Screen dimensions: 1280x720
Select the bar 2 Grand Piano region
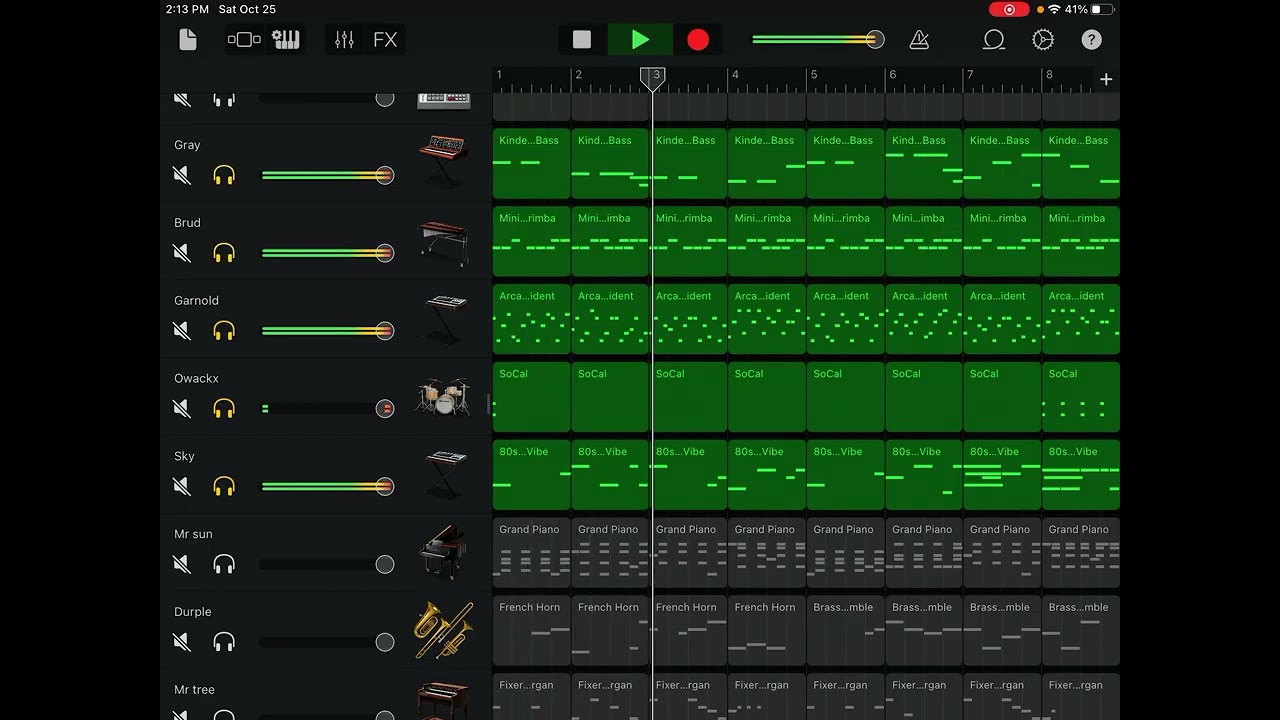(610, 553)
